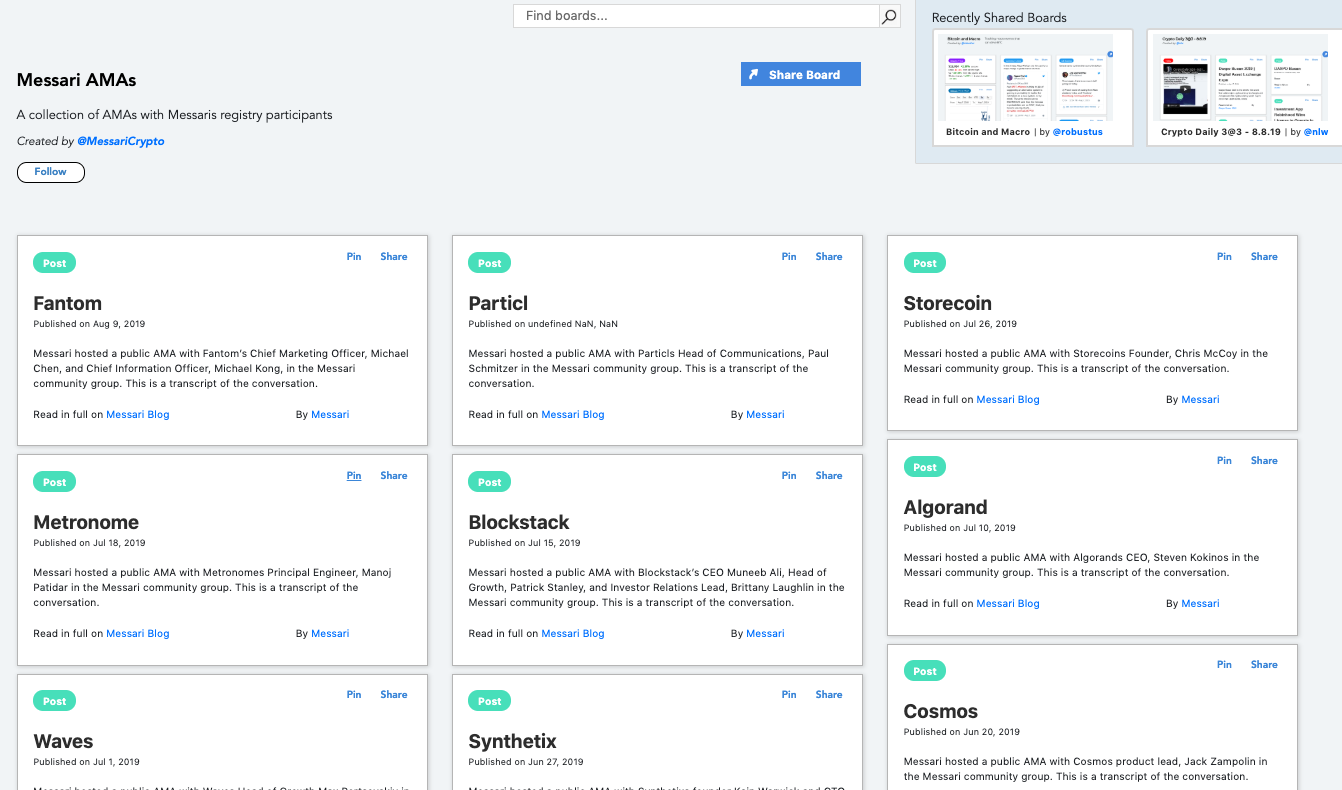Share the Cosmos post

click(1264, 665)
